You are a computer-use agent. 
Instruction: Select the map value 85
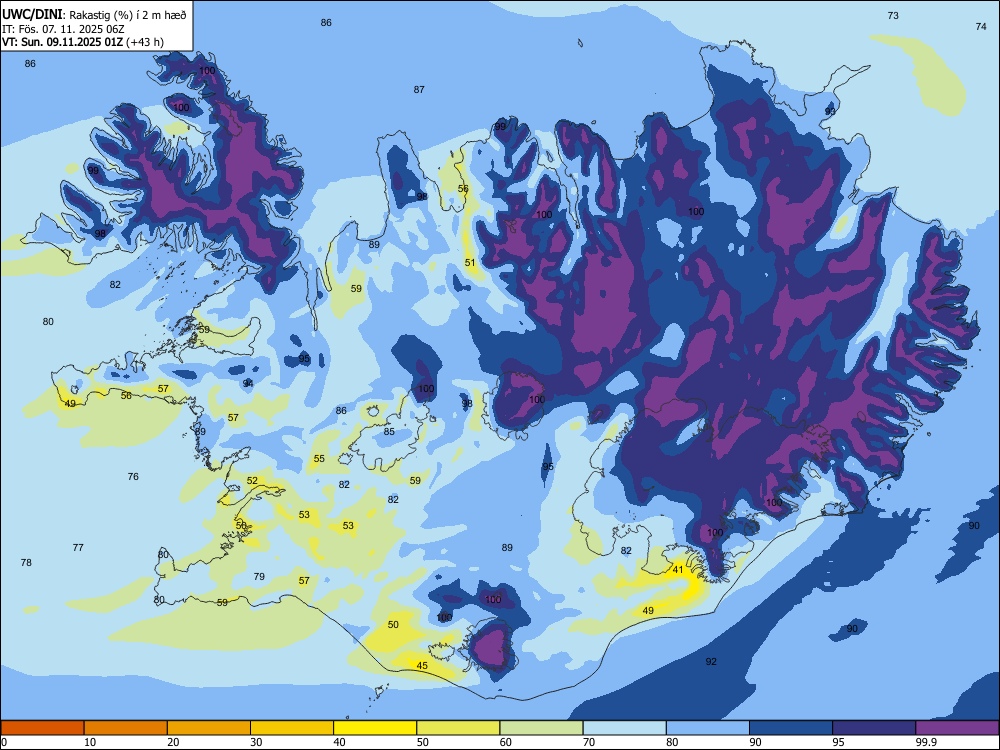389,431
